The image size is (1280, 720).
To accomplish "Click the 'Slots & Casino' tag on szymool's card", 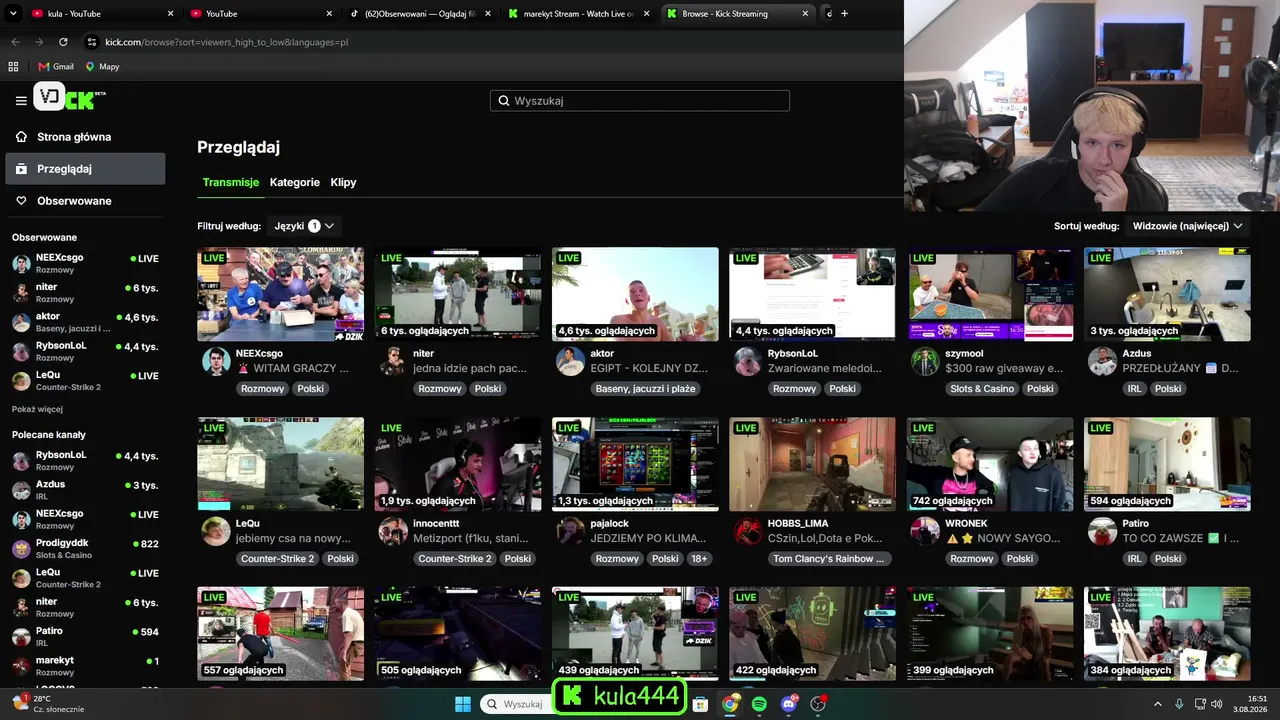I will (983, 389).
